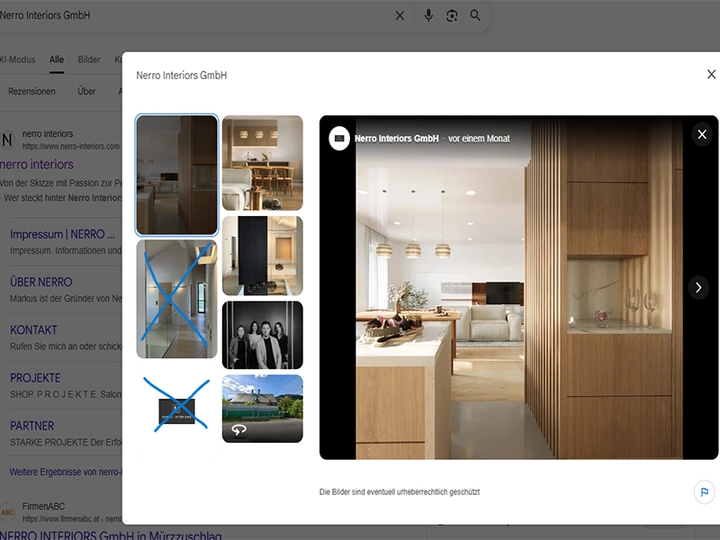Select the crossed-out hallway thumbnail
This screenshot has width=720, height=540.
click(x=176, y=298)
